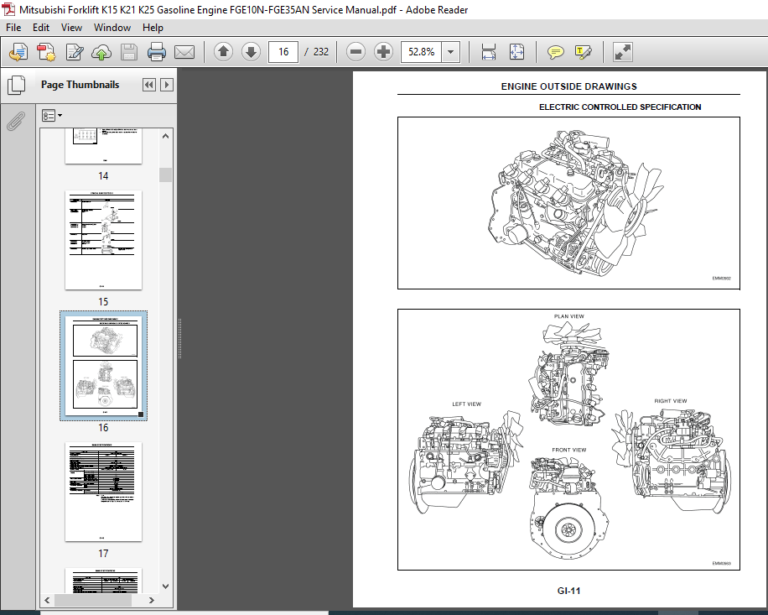The image size is (768, 615).
Task: Click the thumbnail label number 15
Action: pos(103,302)
